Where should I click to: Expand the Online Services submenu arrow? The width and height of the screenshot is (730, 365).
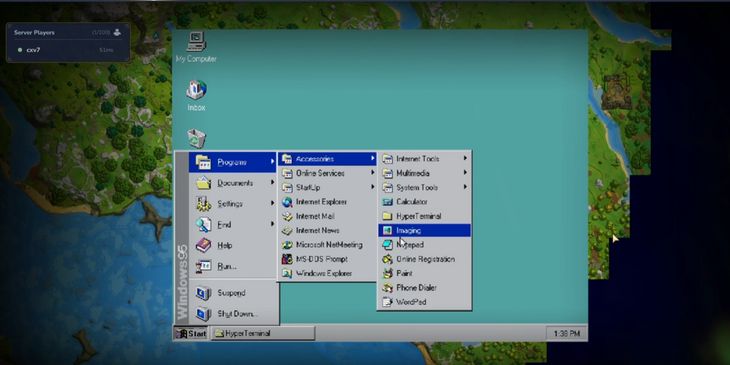372,173
